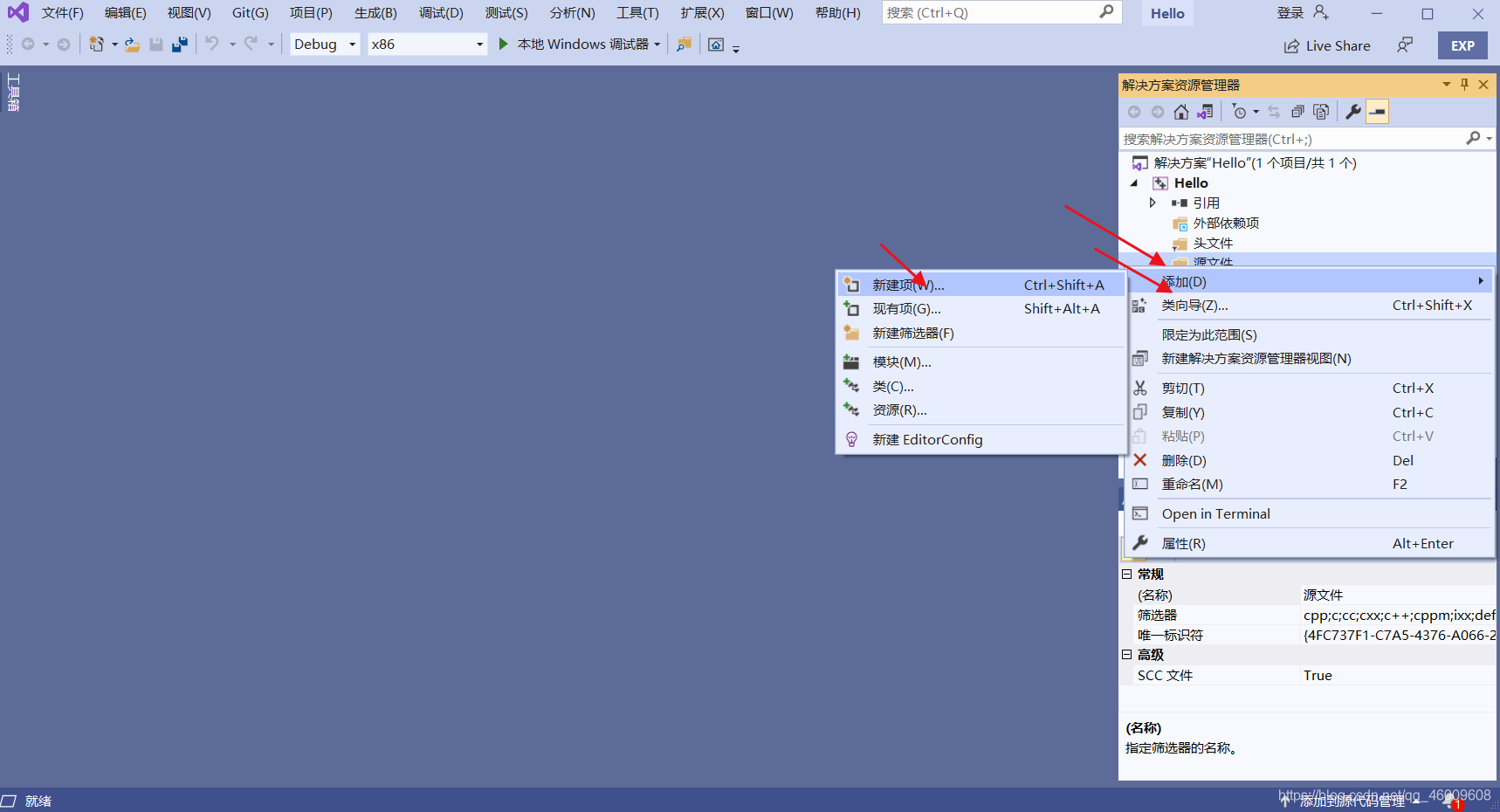
Task: Choose 新建筛选器(F) from submenu
Action: [x=981, y=334]
